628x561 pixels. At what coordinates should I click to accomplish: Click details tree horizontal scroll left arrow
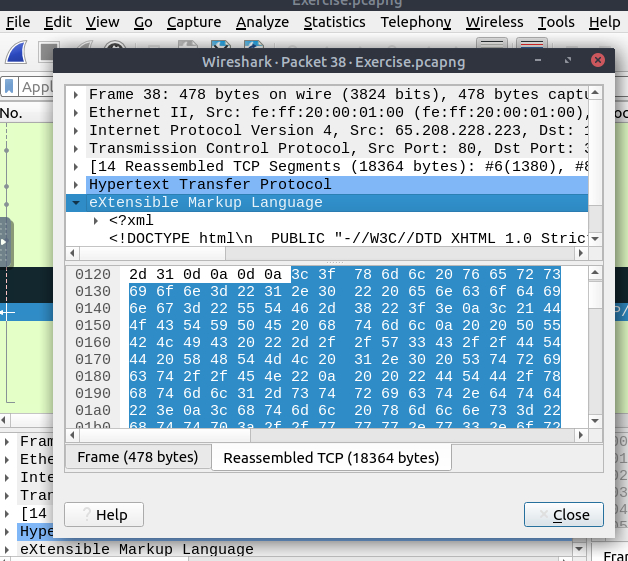click(72, 253)
